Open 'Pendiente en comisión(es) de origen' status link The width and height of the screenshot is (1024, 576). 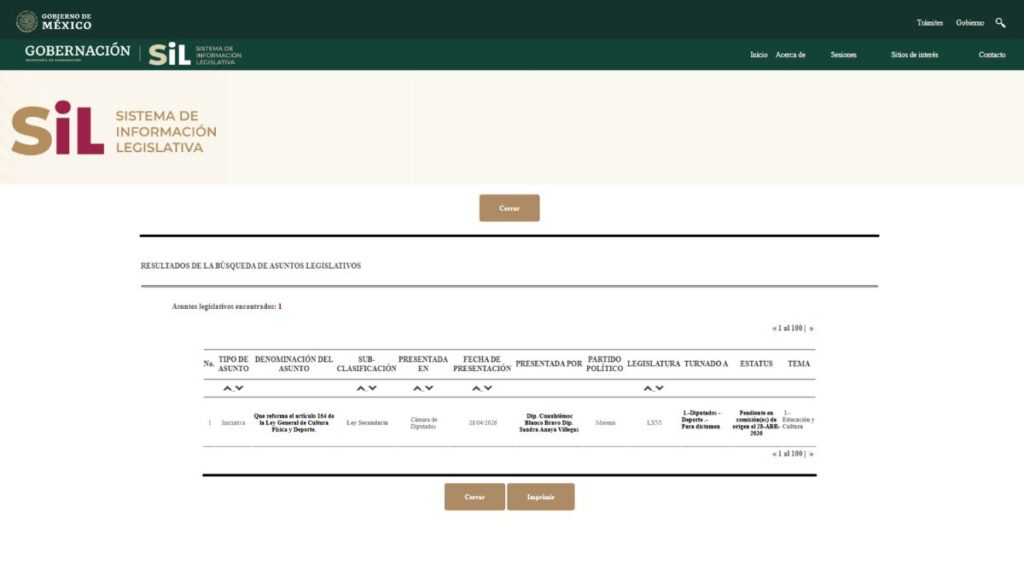pyautogui.click(x=756, y=423)
